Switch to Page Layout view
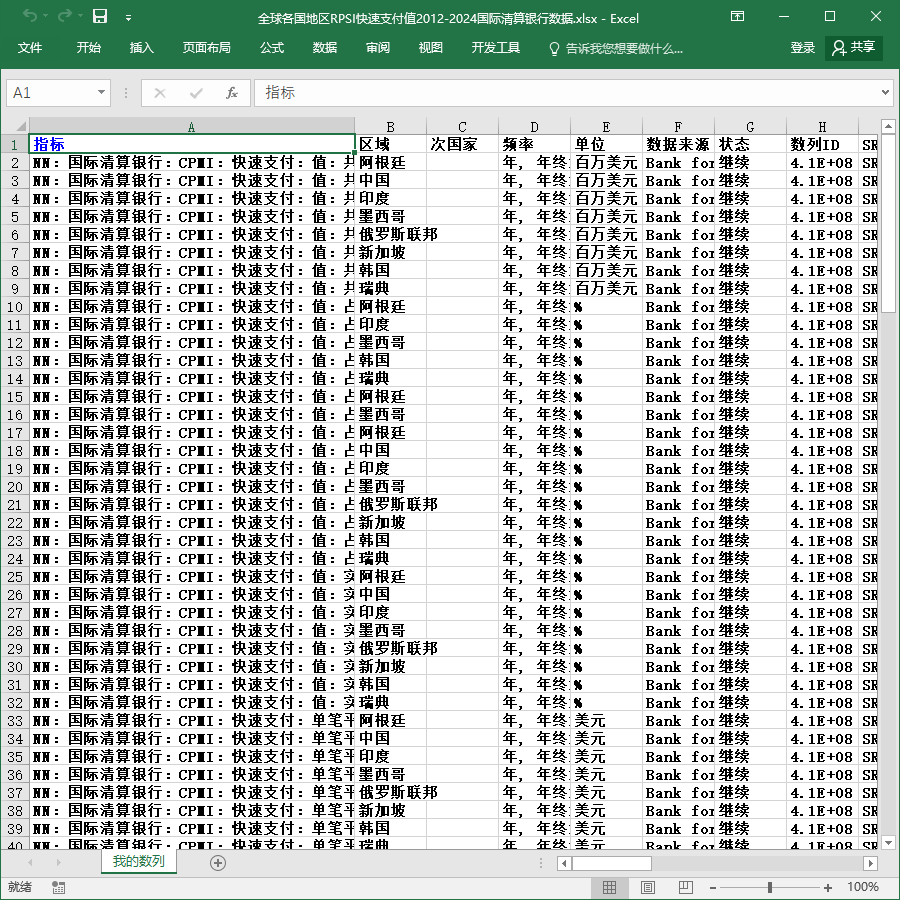The width and height of the screenshot is (900, 900). point(647,887)
